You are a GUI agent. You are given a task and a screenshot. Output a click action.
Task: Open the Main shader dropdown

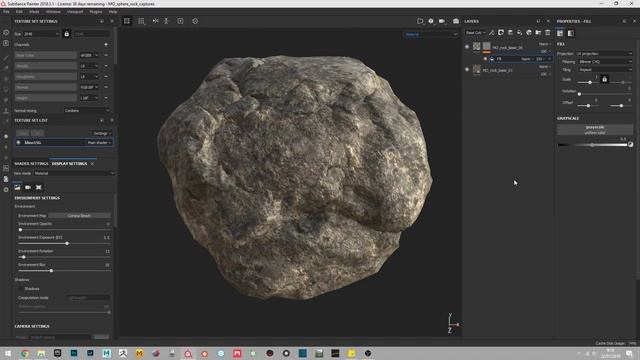(99, 142)
